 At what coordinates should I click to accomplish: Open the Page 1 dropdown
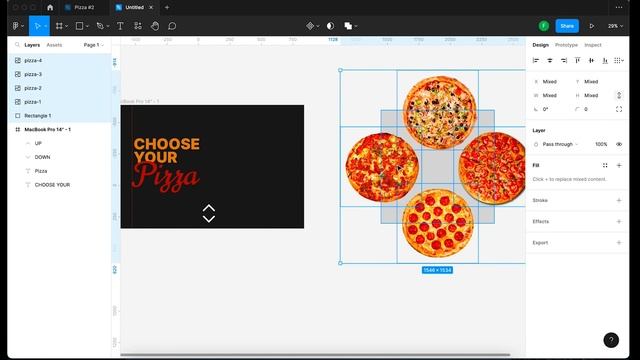pyautogui.click(x=93, y=45)
